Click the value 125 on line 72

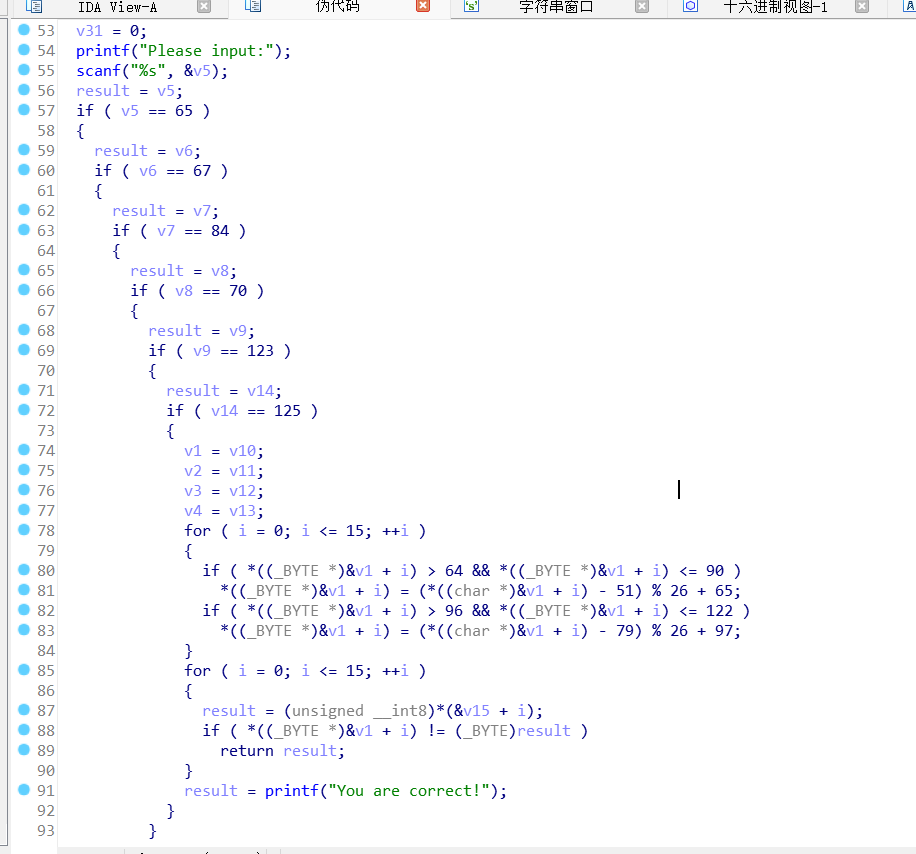pyautogui.click(x=287, y=411)
